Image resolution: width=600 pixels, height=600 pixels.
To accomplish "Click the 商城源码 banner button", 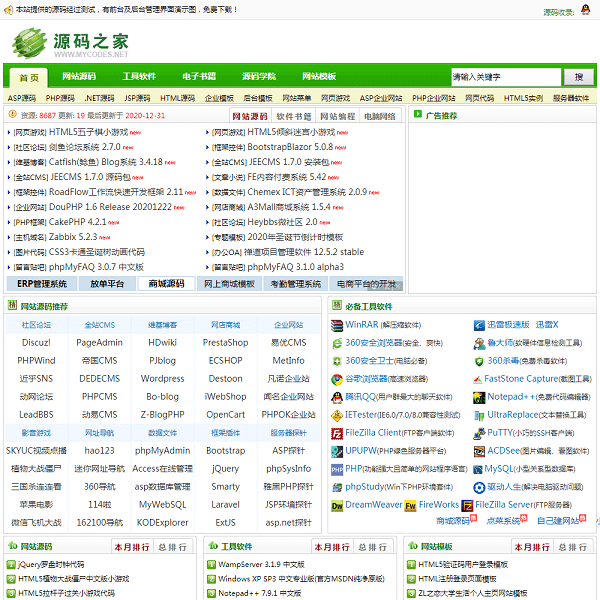I will (x=166, y=284).
